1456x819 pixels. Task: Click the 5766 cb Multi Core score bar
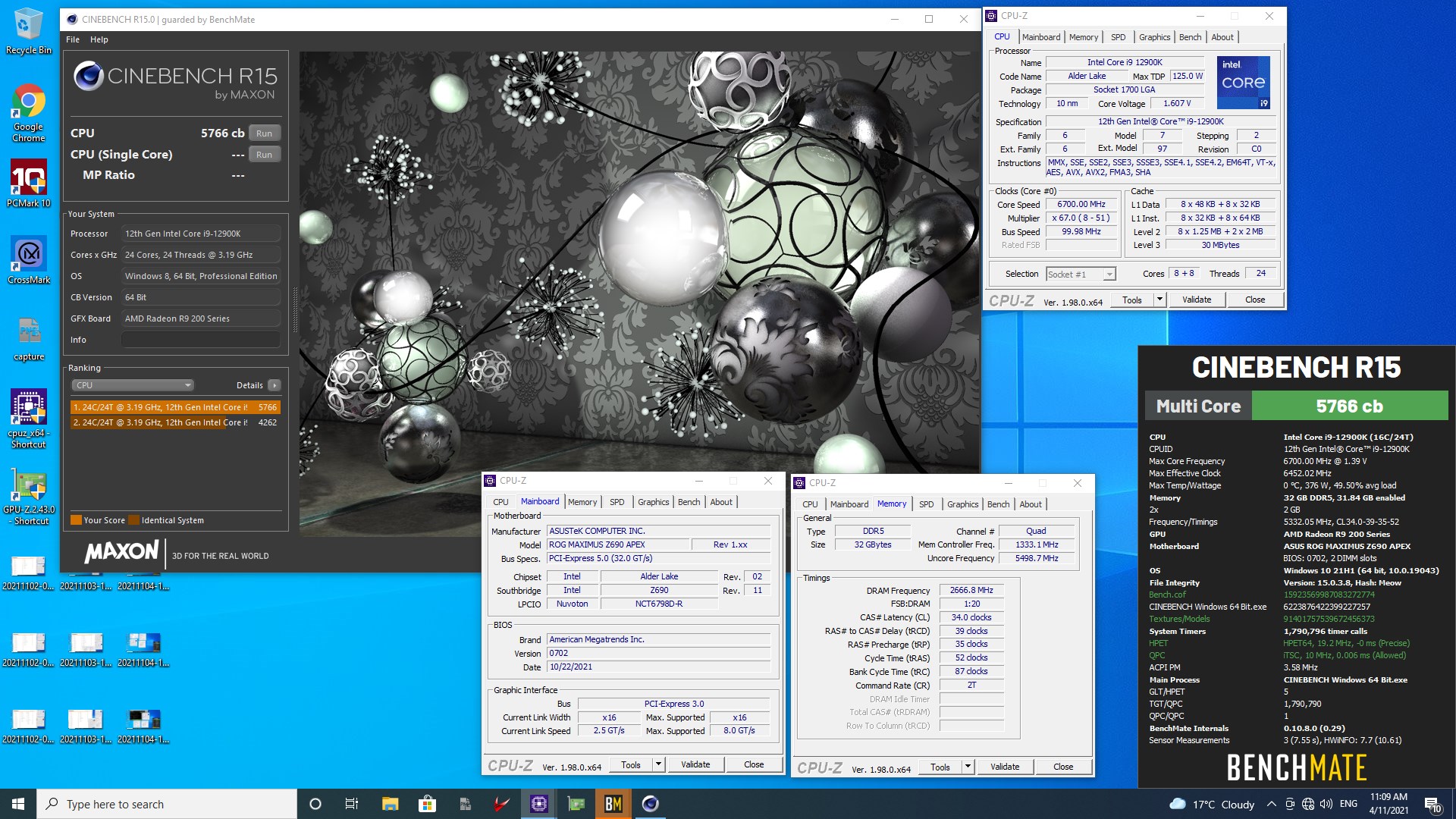1349,406
